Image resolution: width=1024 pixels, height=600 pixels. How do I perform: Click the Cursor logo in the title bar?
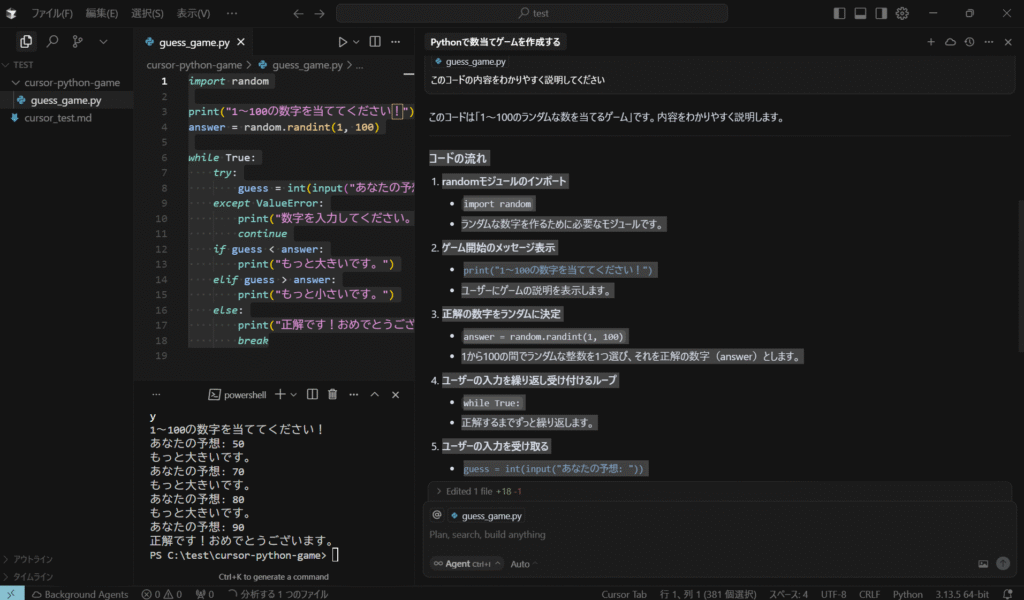click(11, 13)
